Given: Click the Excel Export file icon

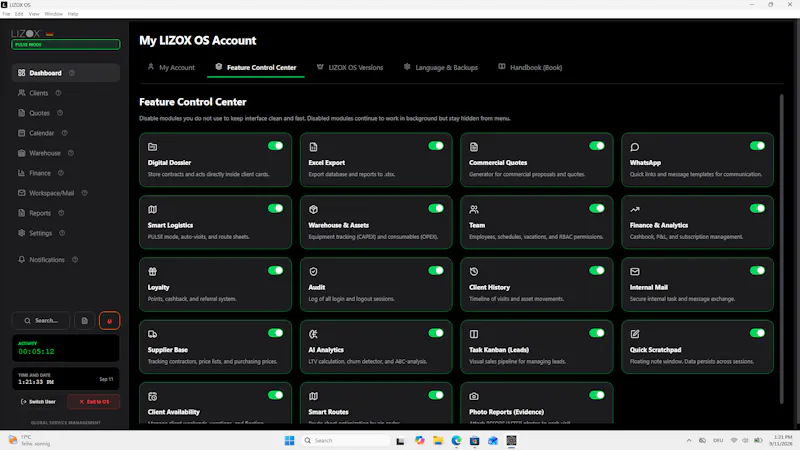Looking at the screenshot, I should pyautogui.click(x=313, y=147).
